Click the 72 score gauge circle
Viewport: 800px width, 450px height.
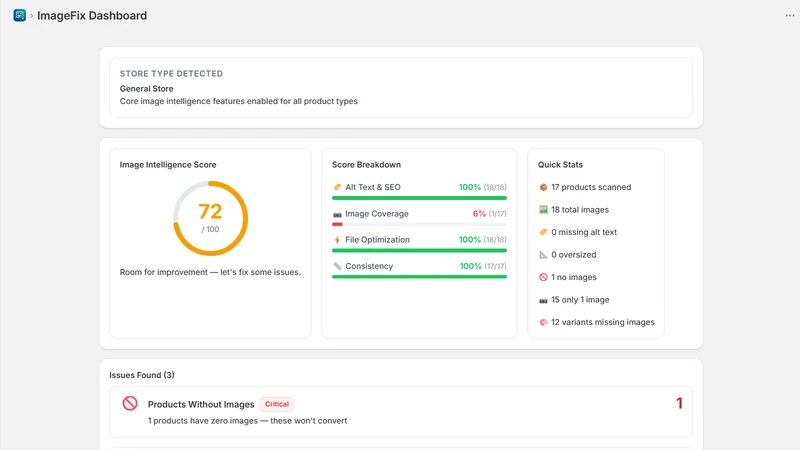tap(210, 218)
